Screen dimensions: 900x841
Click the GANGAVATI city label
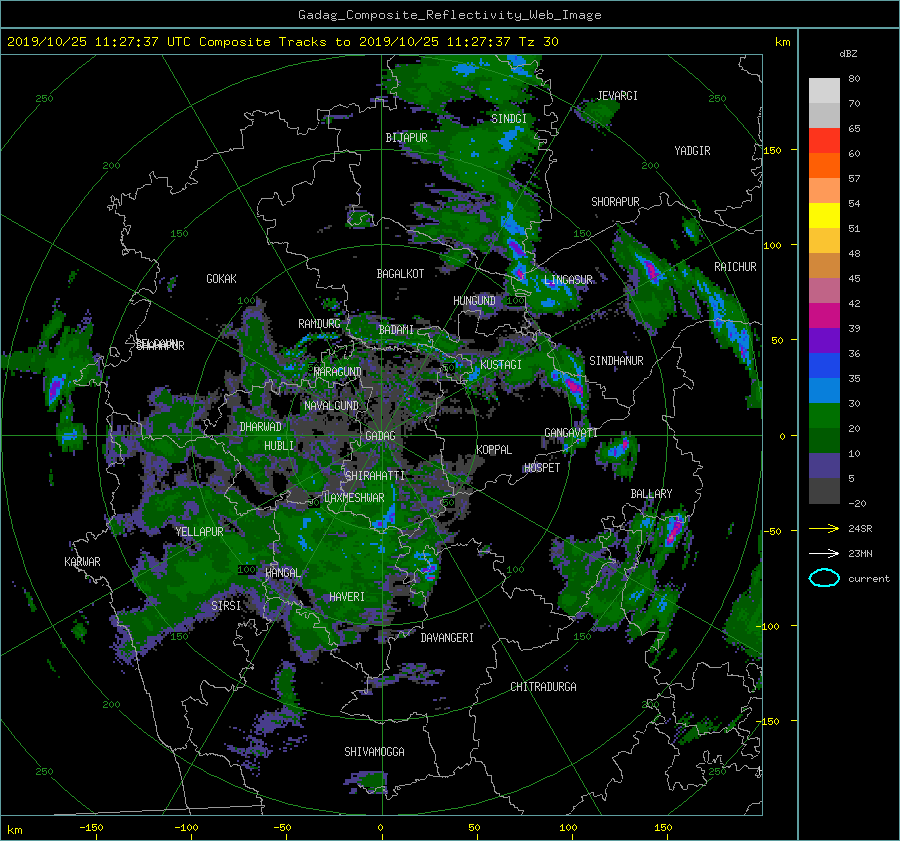click(571, 433)
